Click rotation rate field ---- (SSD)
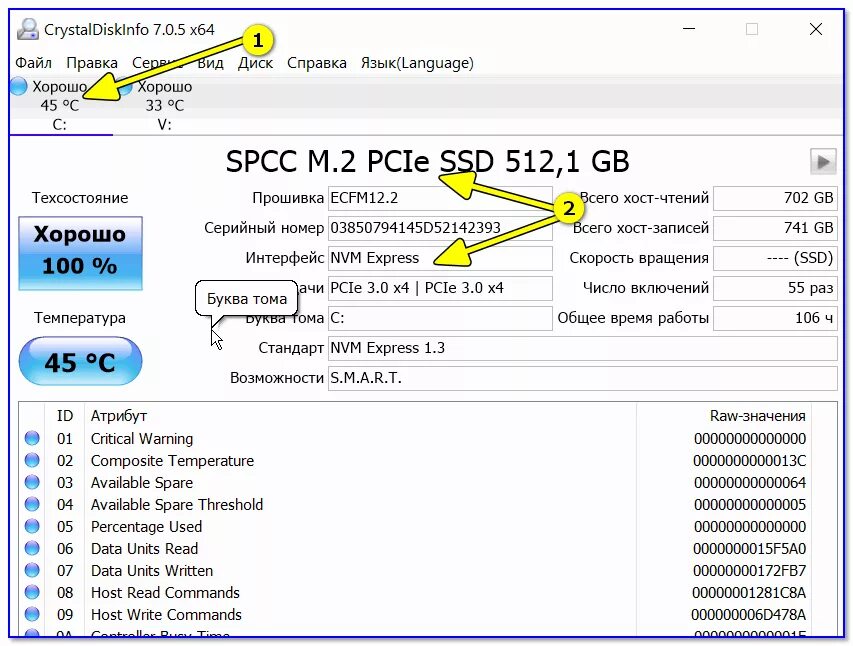853x646 pixels. 775,258
